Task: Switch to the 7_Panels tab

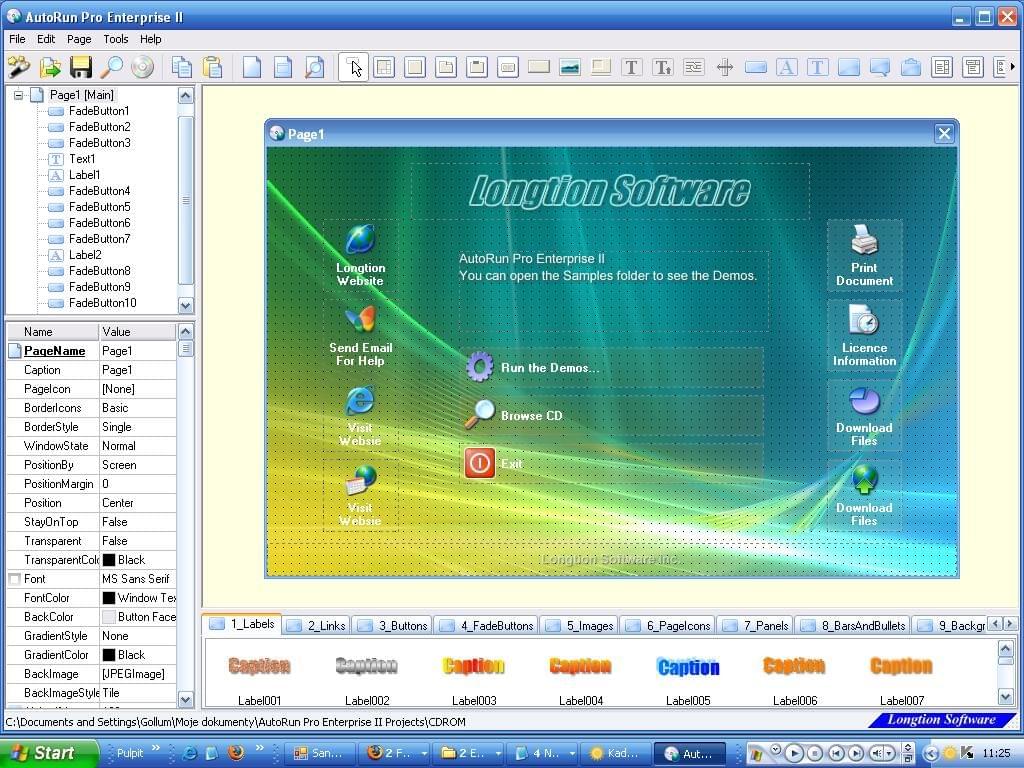Action: coord(756,626)
